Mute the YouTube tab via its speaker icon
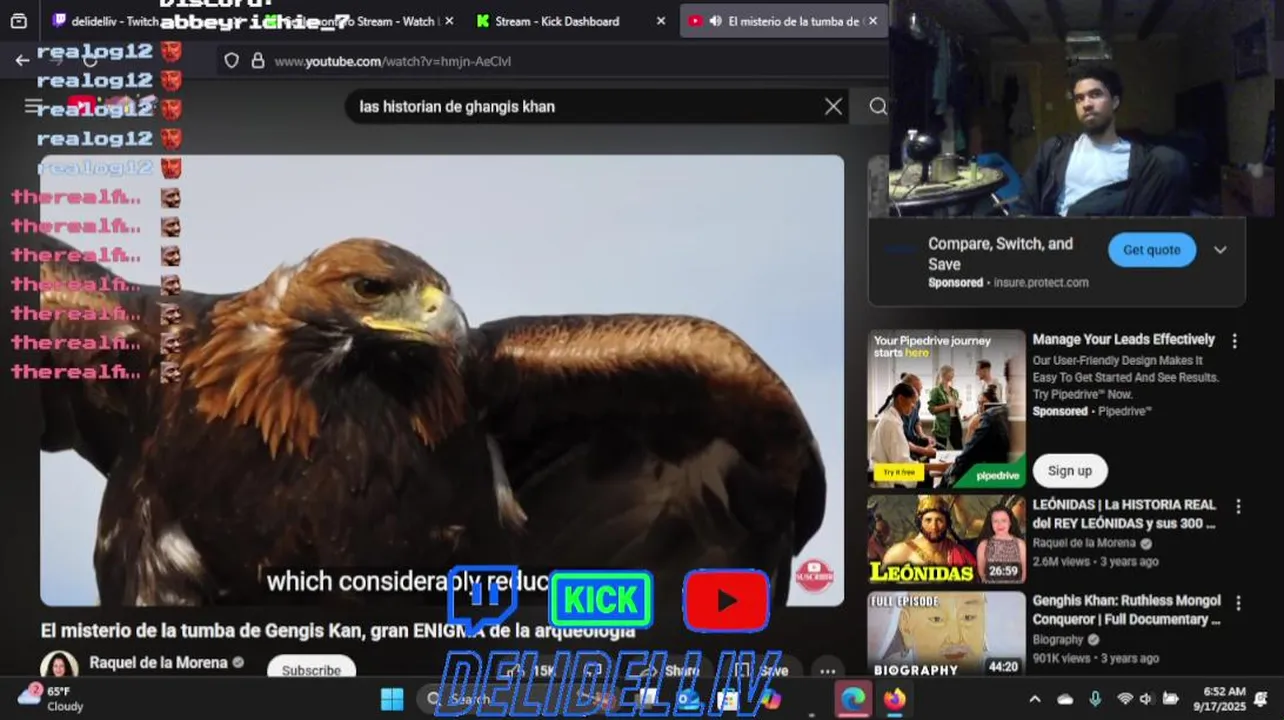The width and height of the screenshot is (1284, 720). click(715, 21)
